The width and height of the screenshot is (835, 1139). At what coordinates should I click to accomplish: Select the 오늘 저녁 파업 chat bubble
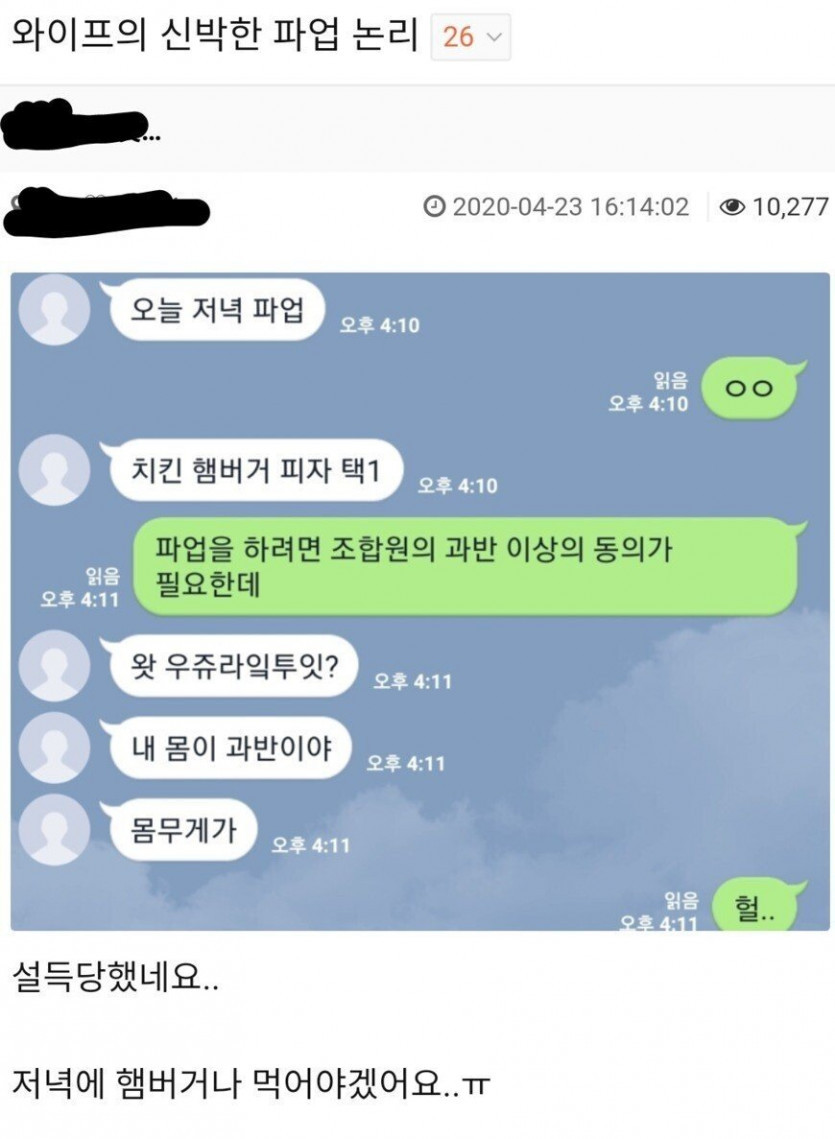click(217, 310)
